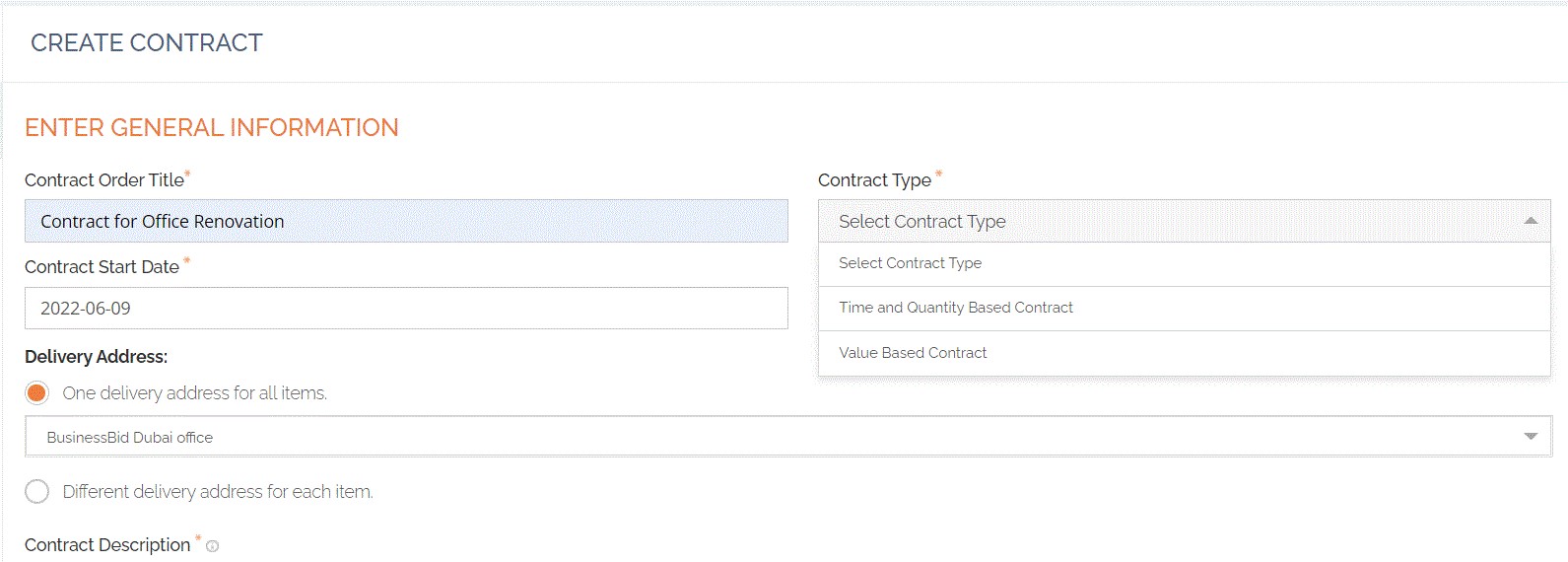Choose Value Based Contract option
Image resolution: width=1568 pixels, height=562 pixels.
pos(912,353)
